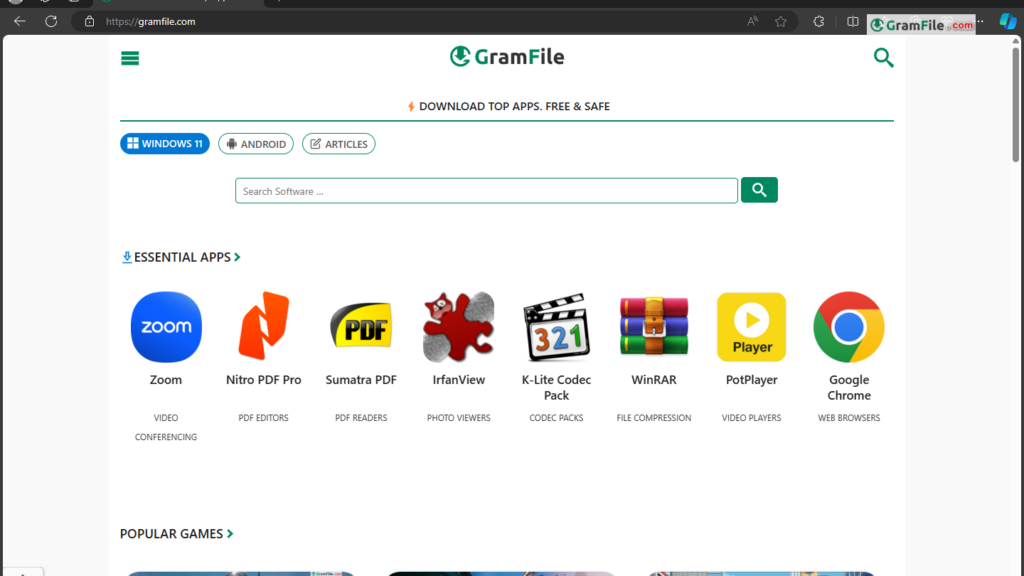Select the PotPlayer icon
Image resolution: width=1024 pixels, height=576 pixels.
pos(751,327)
